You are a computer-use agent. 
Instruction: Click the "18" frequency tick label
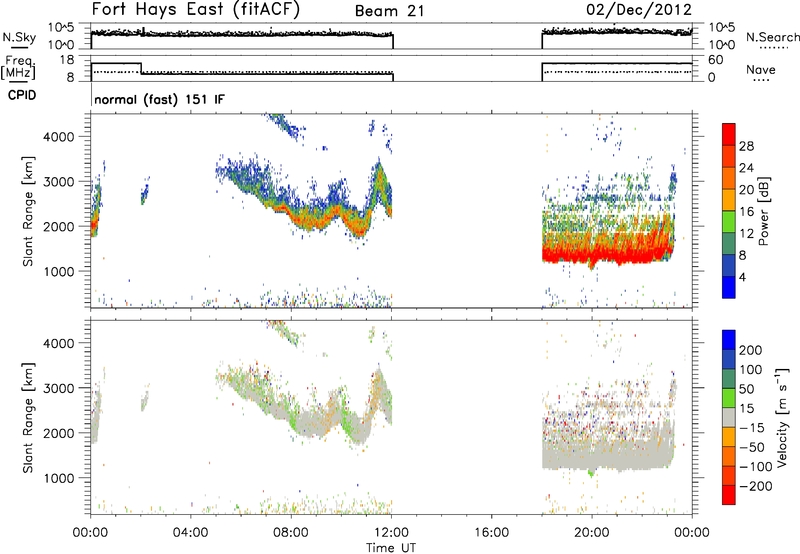pos(65,60)
